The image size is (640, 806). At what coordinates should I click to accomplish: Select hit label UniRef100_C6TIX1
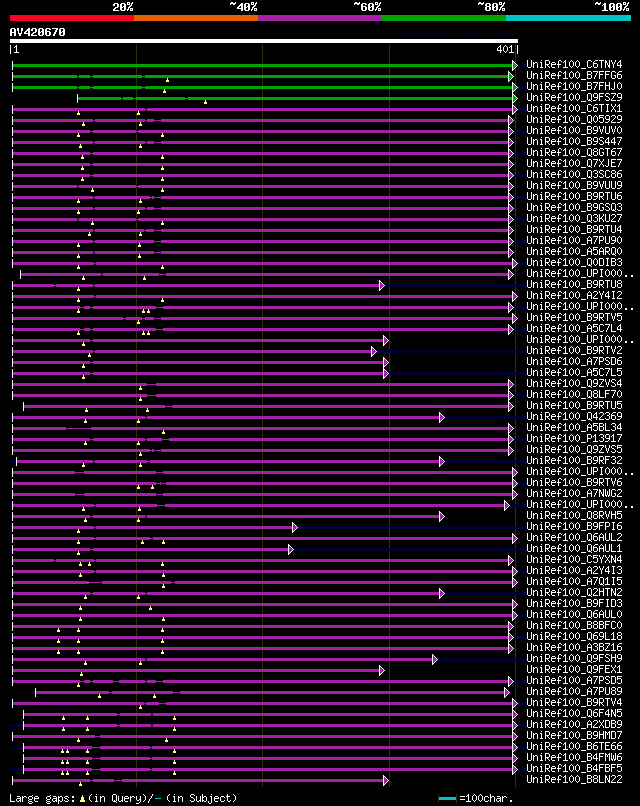pyautogui.click(x=574, y=108)
